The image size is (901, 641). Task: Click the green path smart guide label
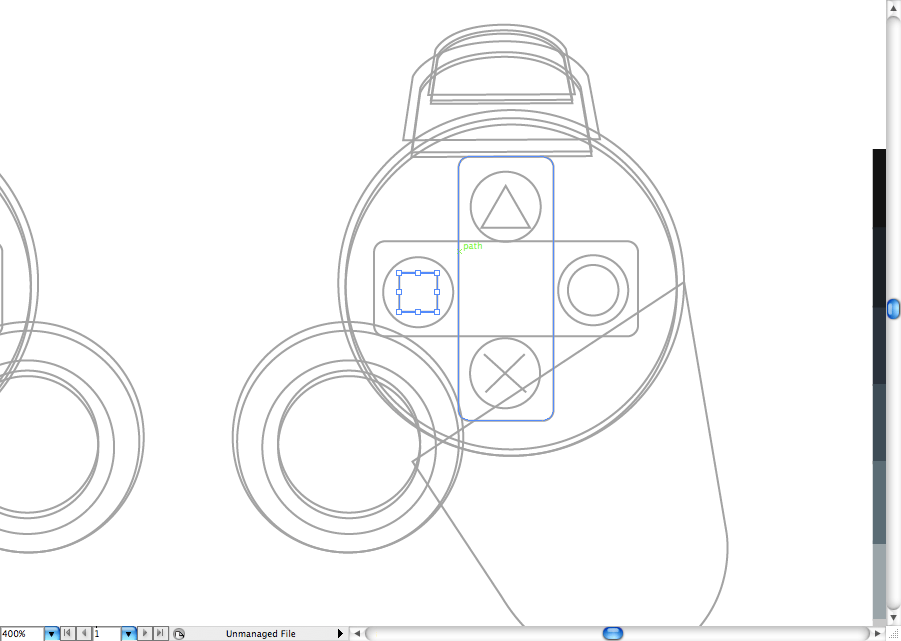472,246
